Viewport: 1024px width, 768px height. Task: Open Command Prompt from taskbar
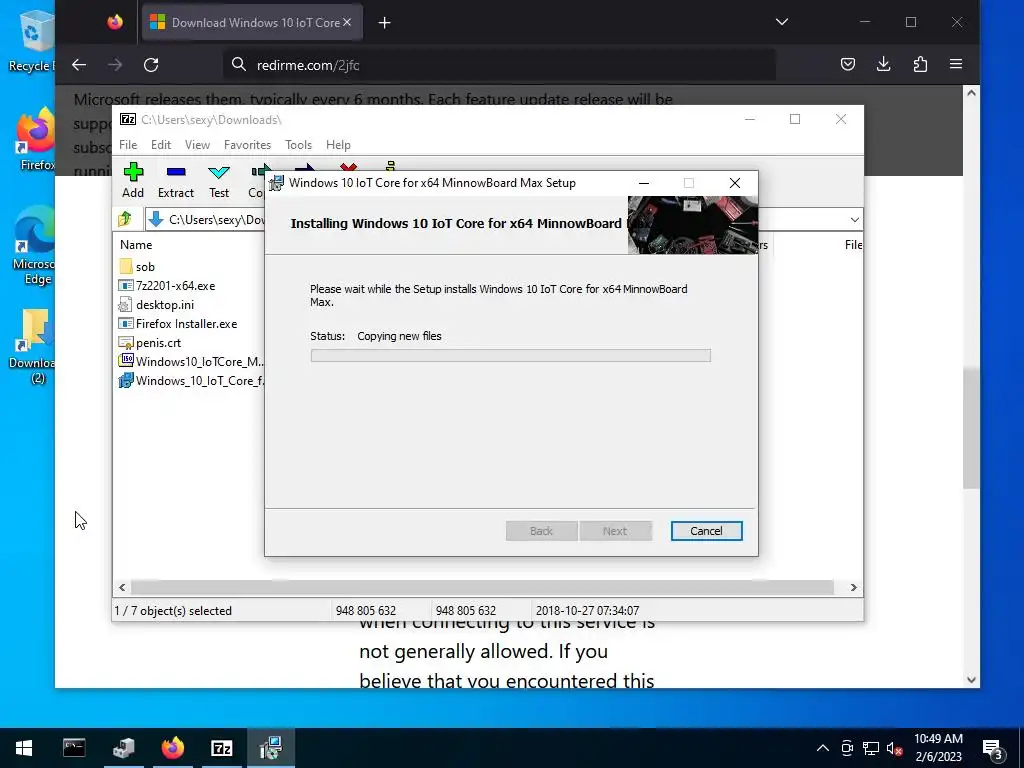74,748
